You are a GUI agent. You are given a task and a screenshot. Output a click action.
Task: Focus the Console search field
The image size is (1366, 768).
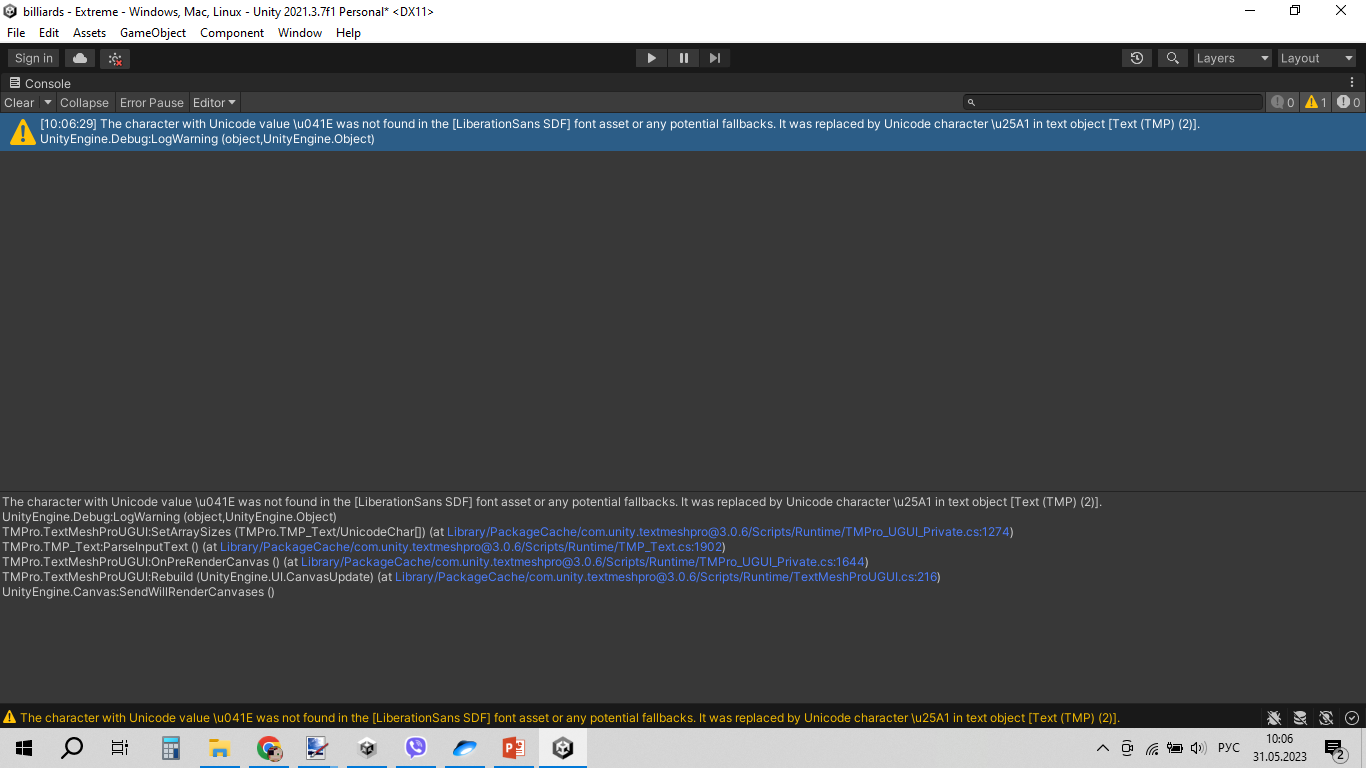[1113, 102]
